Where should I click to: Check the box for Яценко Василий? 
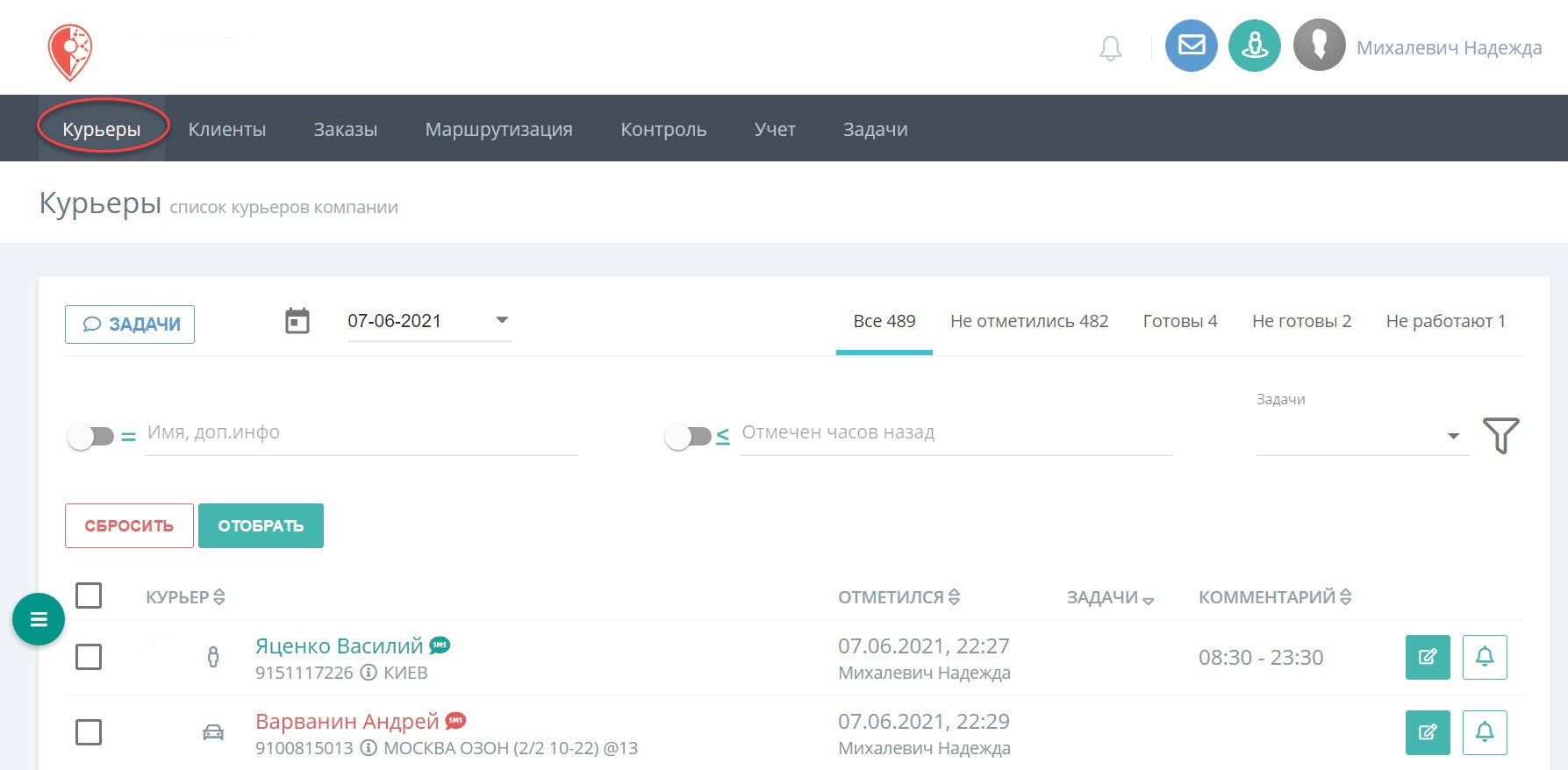(89, 657)
